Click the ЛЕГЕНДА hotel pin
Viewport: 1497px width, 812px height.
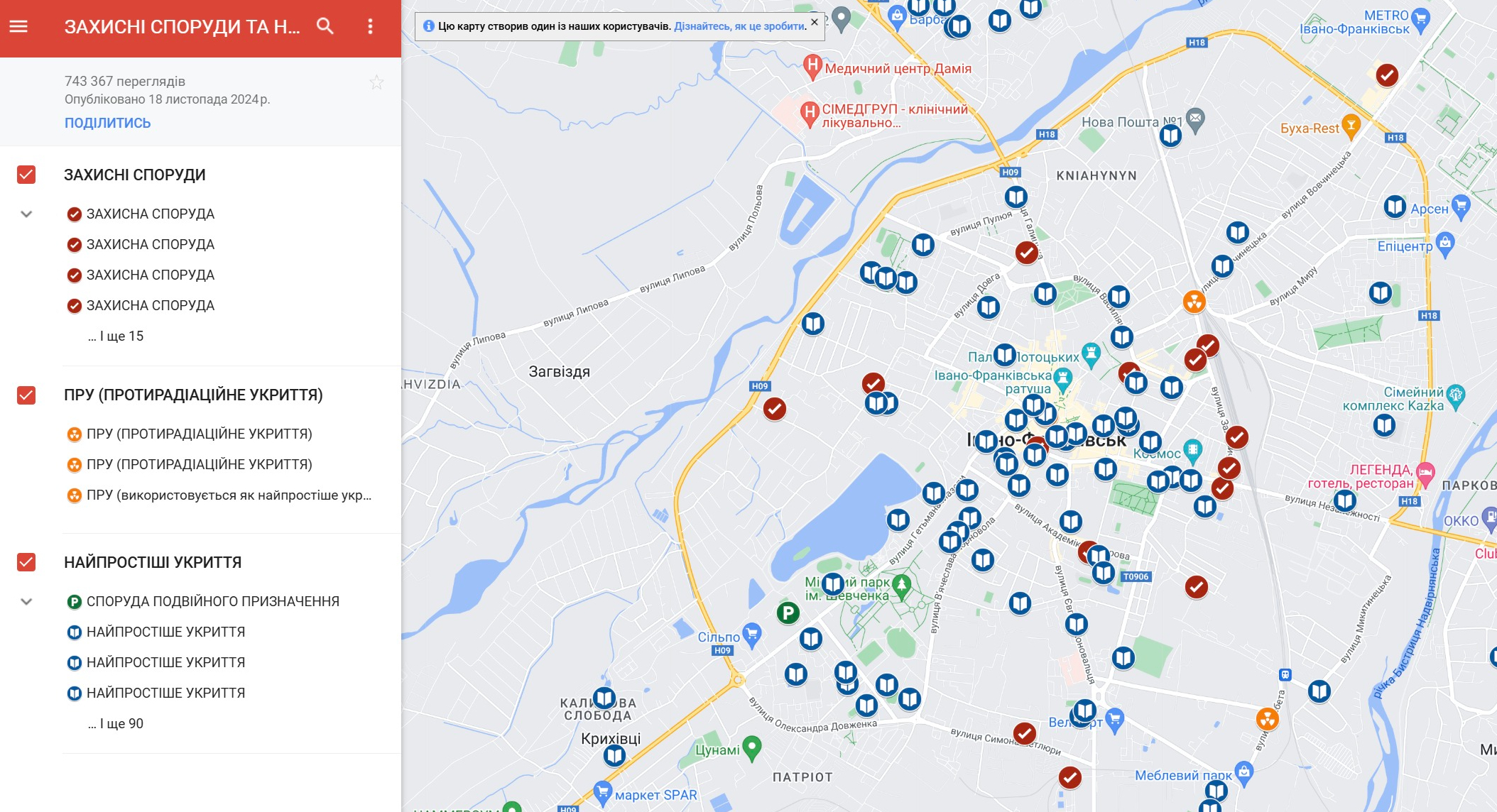click(x=1425, y=473)
